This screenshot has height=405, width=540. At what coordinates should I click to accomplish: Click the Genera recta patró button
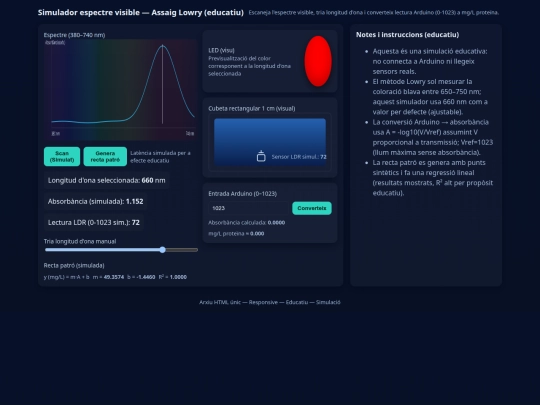pyautogui.click(x=105, y=157)
